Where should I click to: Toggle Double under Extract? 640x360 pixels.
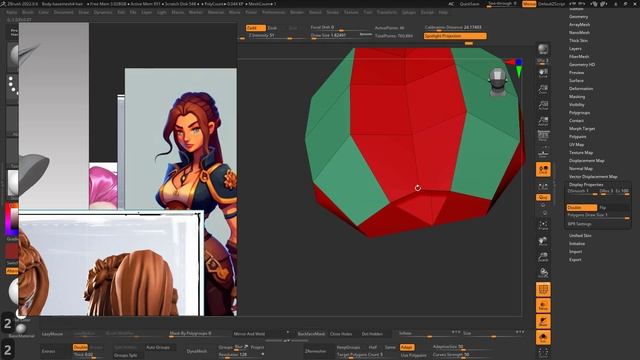pyautogui.click(x=80, y=347)
